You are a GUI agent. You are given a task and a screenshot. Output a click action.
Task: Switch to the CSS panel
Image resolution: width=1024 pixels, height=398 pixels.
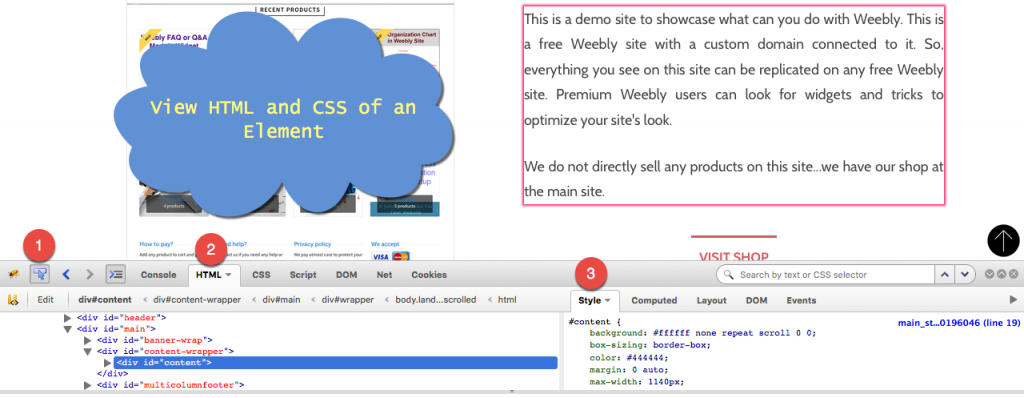(x=261, y=275)
